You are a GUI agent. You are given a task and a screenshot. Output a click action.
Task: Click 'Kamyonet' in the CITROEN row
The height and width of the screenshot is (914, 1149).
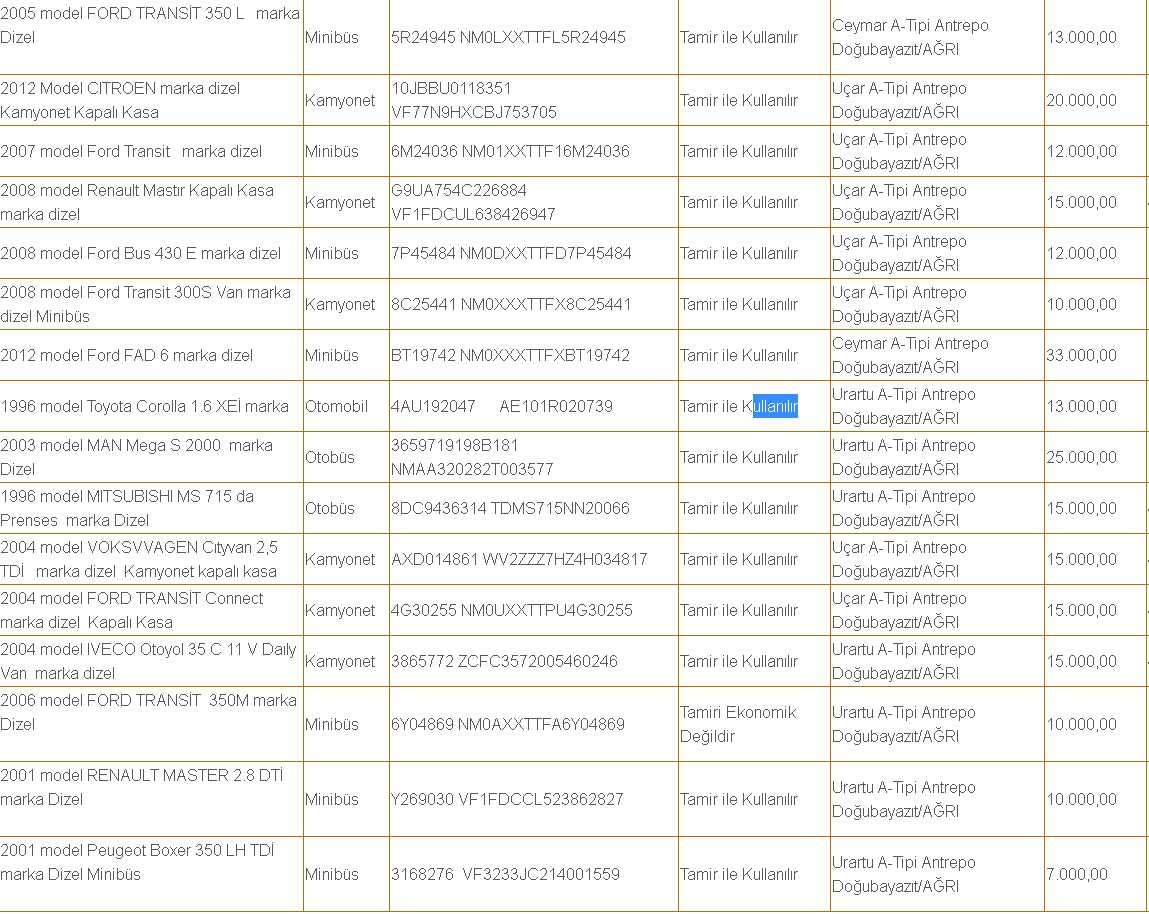click(x=340, y=100)
